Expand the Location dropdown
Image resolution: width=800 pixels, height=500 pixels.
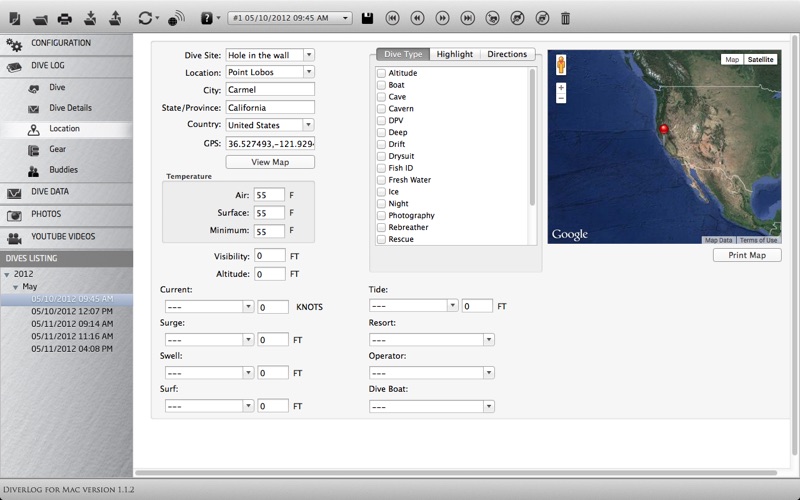tap(309, 72)
